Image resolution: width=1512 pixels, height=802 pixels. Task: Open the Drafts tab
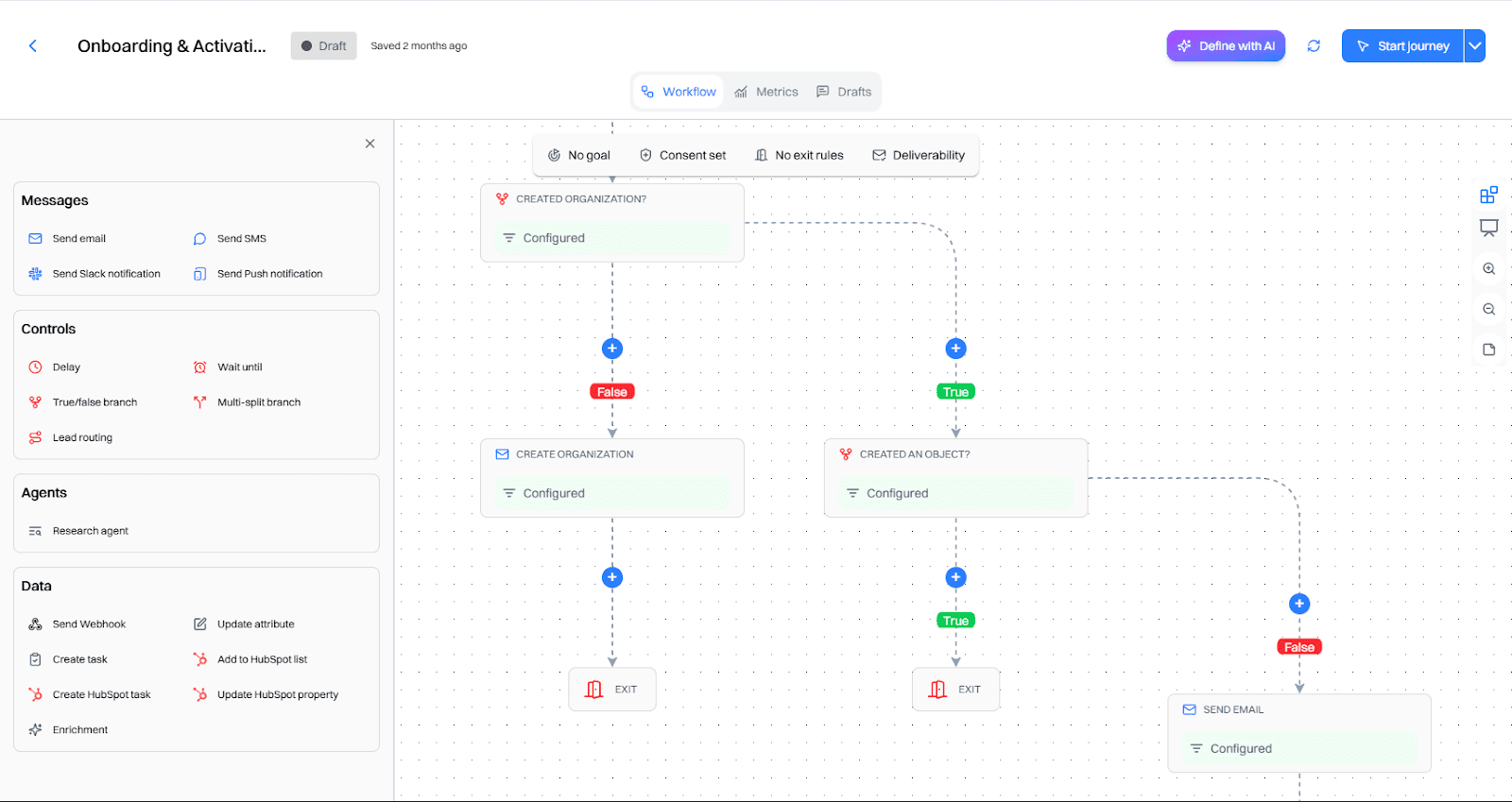(x=844, y=92)
